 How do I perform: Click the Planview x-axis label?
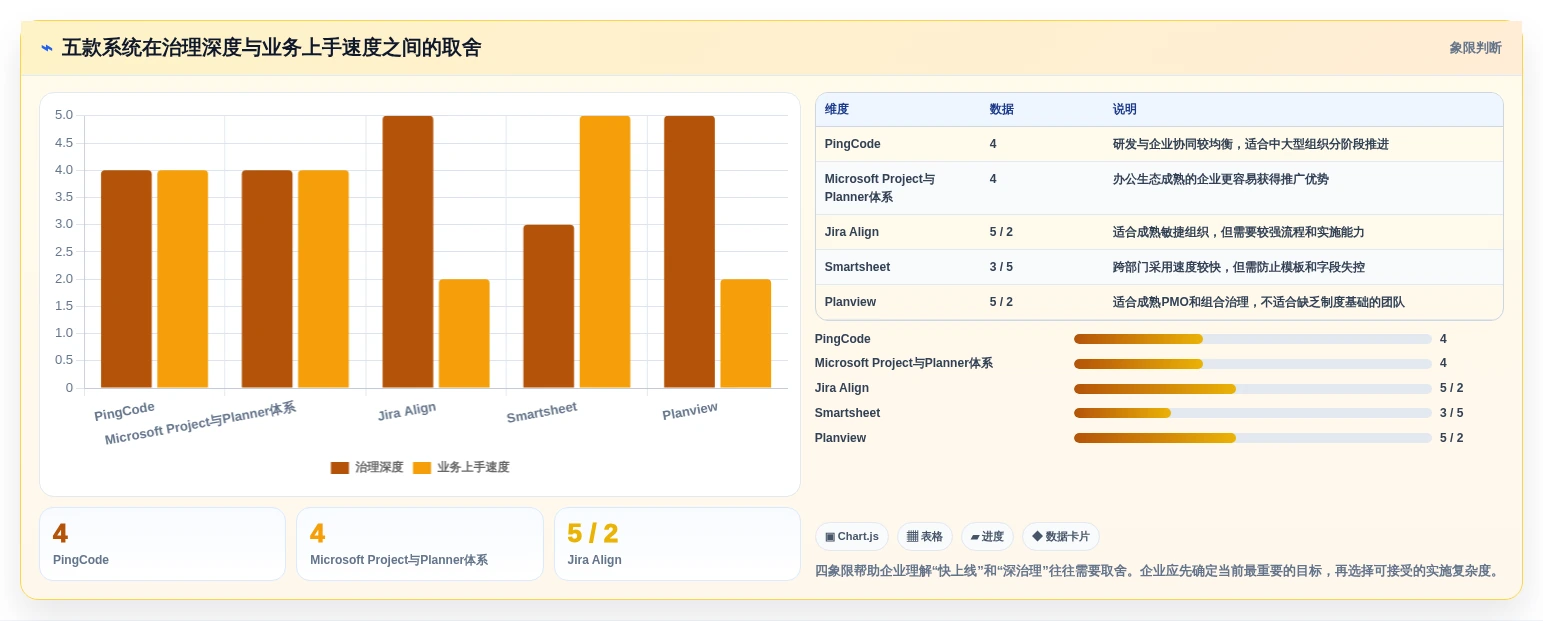(690, 411)
